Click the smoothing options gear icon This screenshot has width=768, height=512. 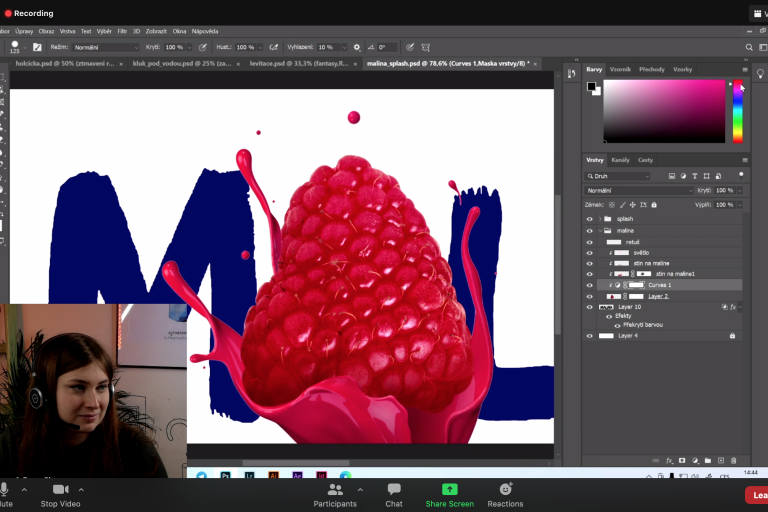click(357, 47)
